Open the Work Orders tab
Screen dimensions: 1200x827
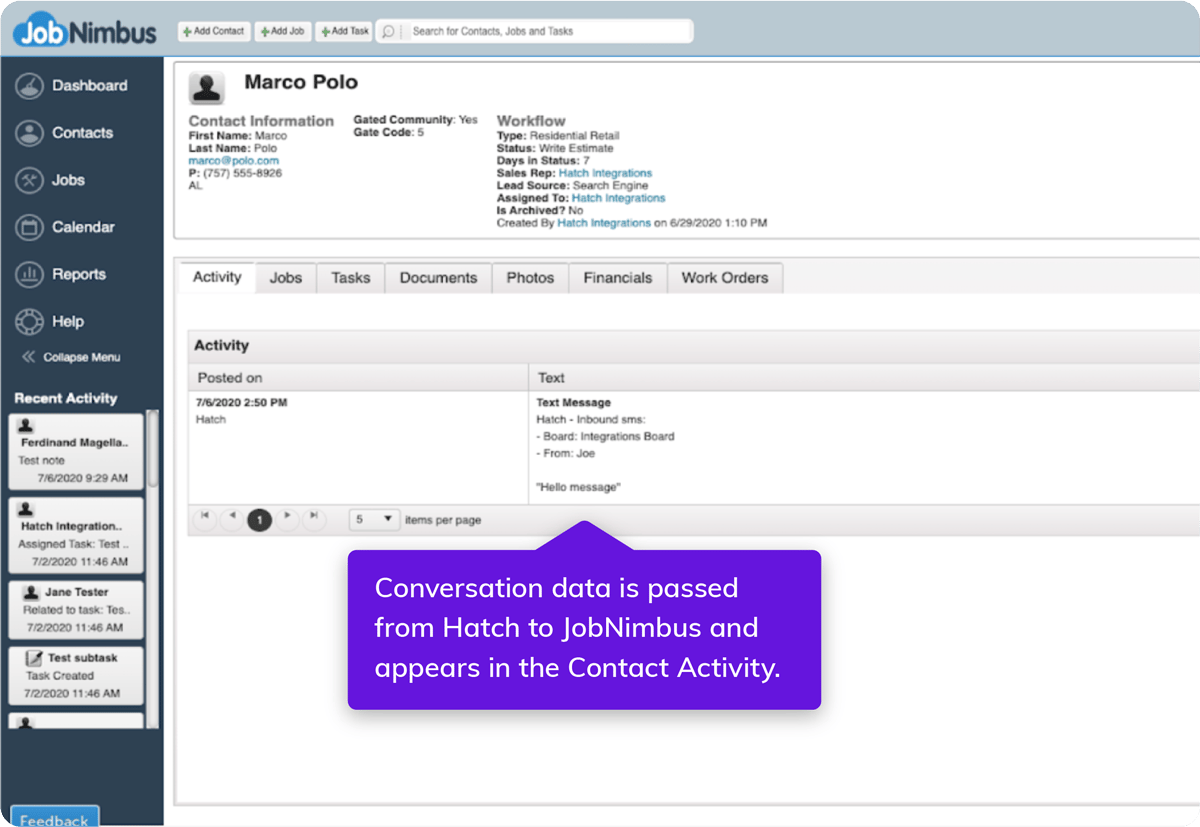click(x=725, y=277)
